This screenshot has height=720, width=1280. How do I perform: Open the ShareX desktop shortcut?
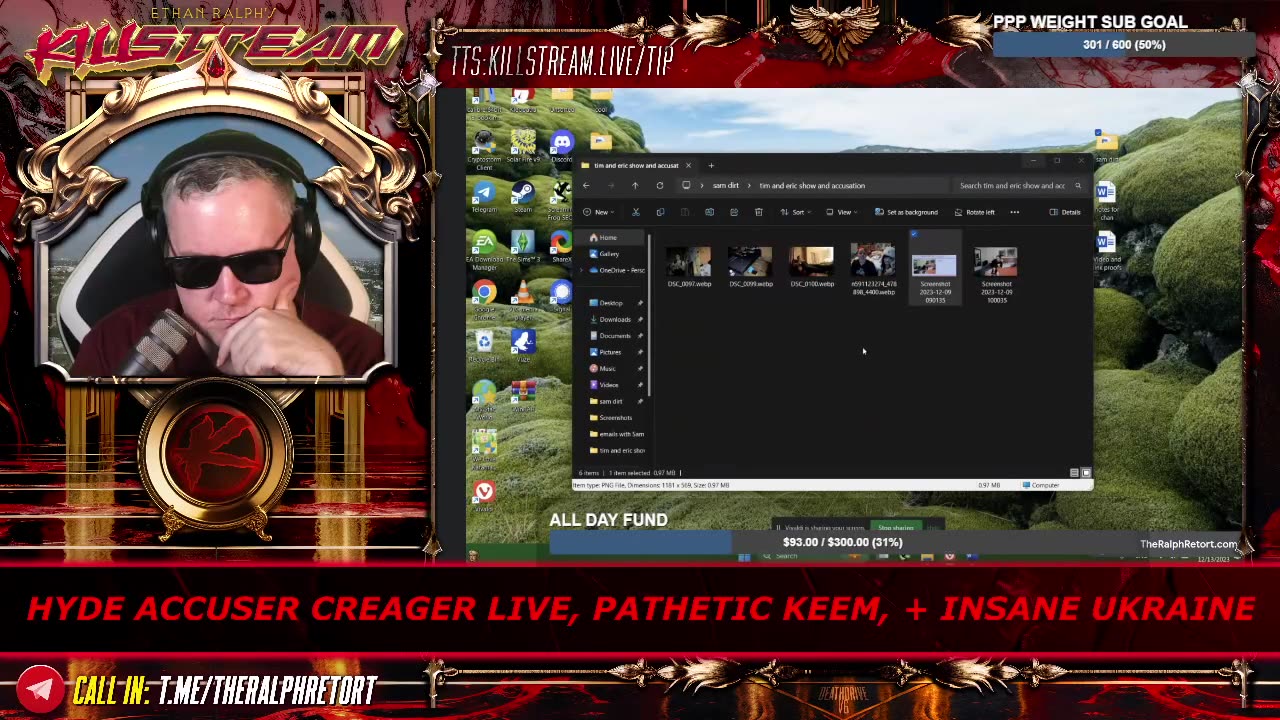560,247
